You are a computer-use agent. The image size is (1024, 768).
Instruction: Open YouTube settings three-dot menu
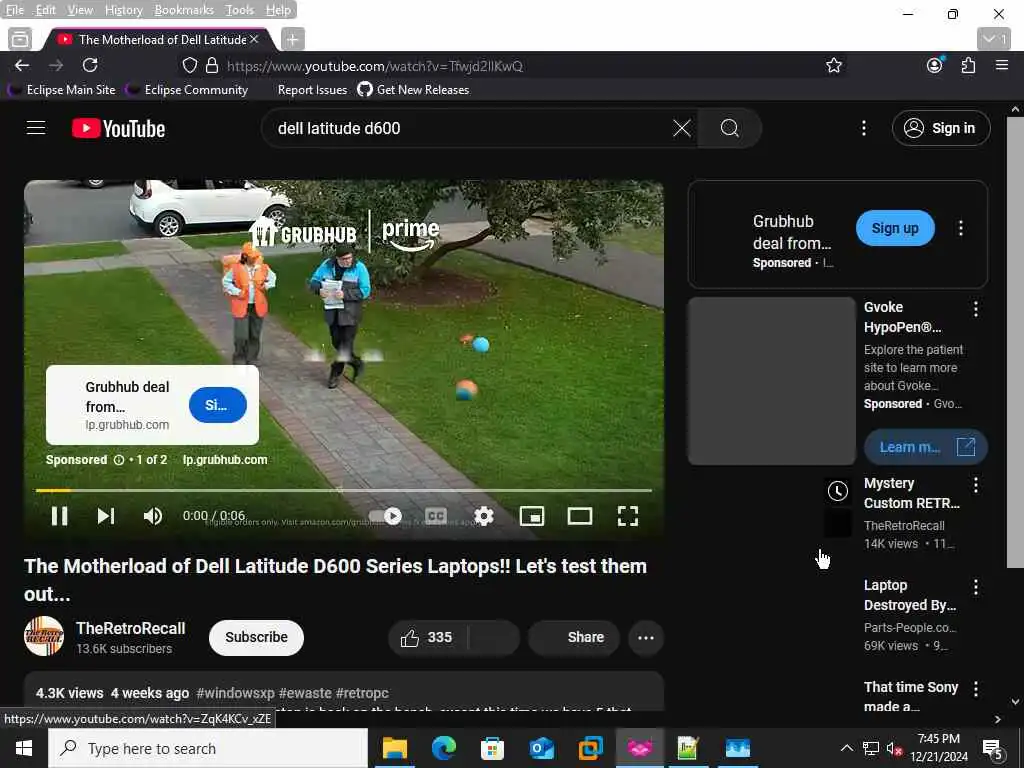tap(863, 128)
